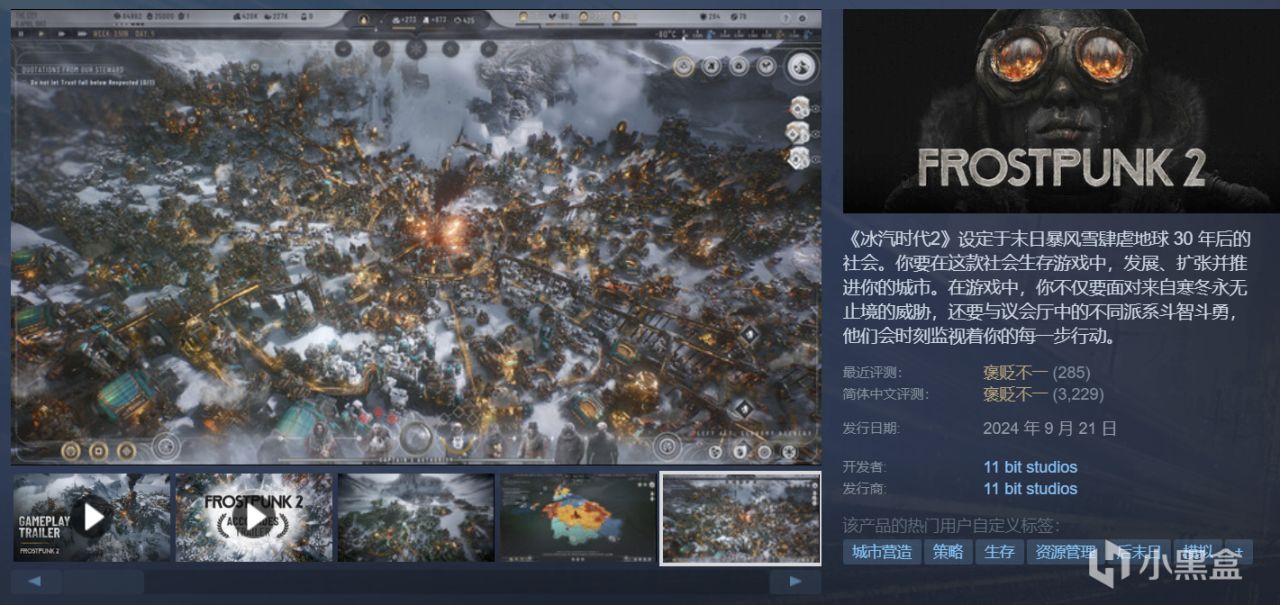Click the plus button after the tags
This screenshot has width=1280, height=605.
click(x=1239, y=552)
